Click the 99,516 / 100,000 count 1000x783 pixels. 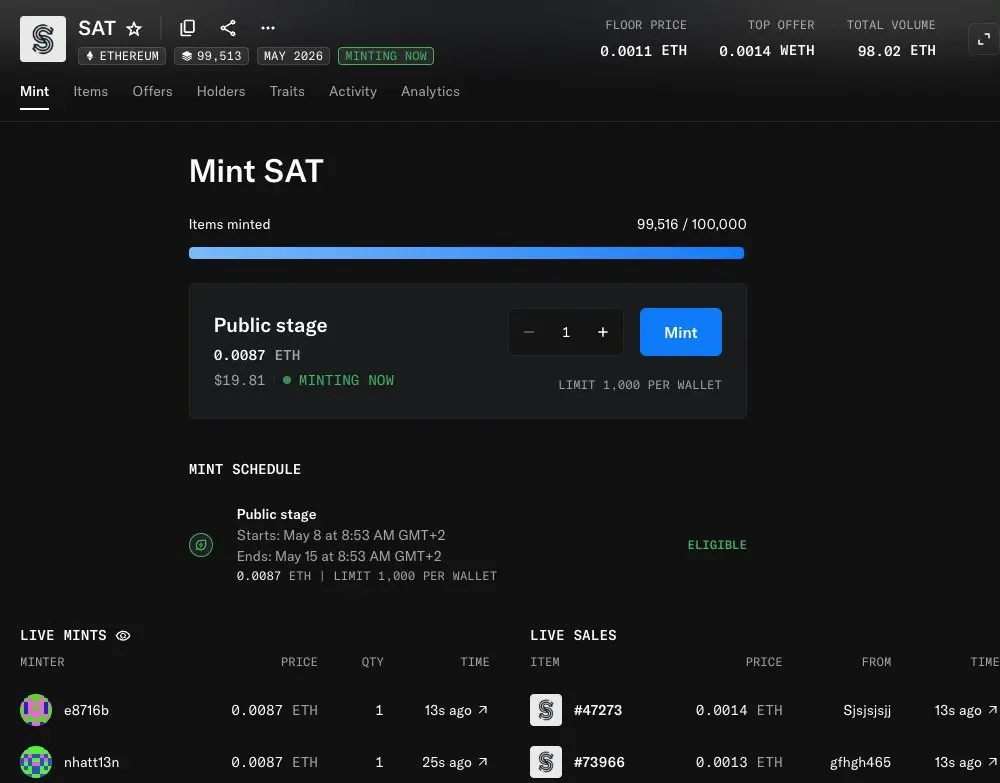tap(691, 224)
